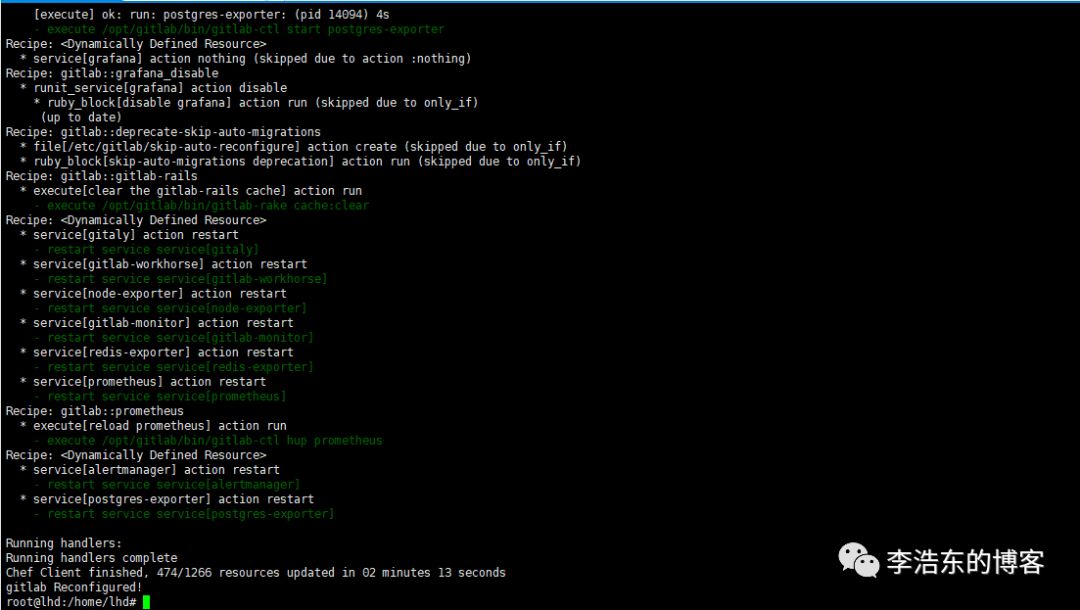
Task: Select 'Recipe: gitlab::grafana_disable' line
Action: [x=112, y=73]
